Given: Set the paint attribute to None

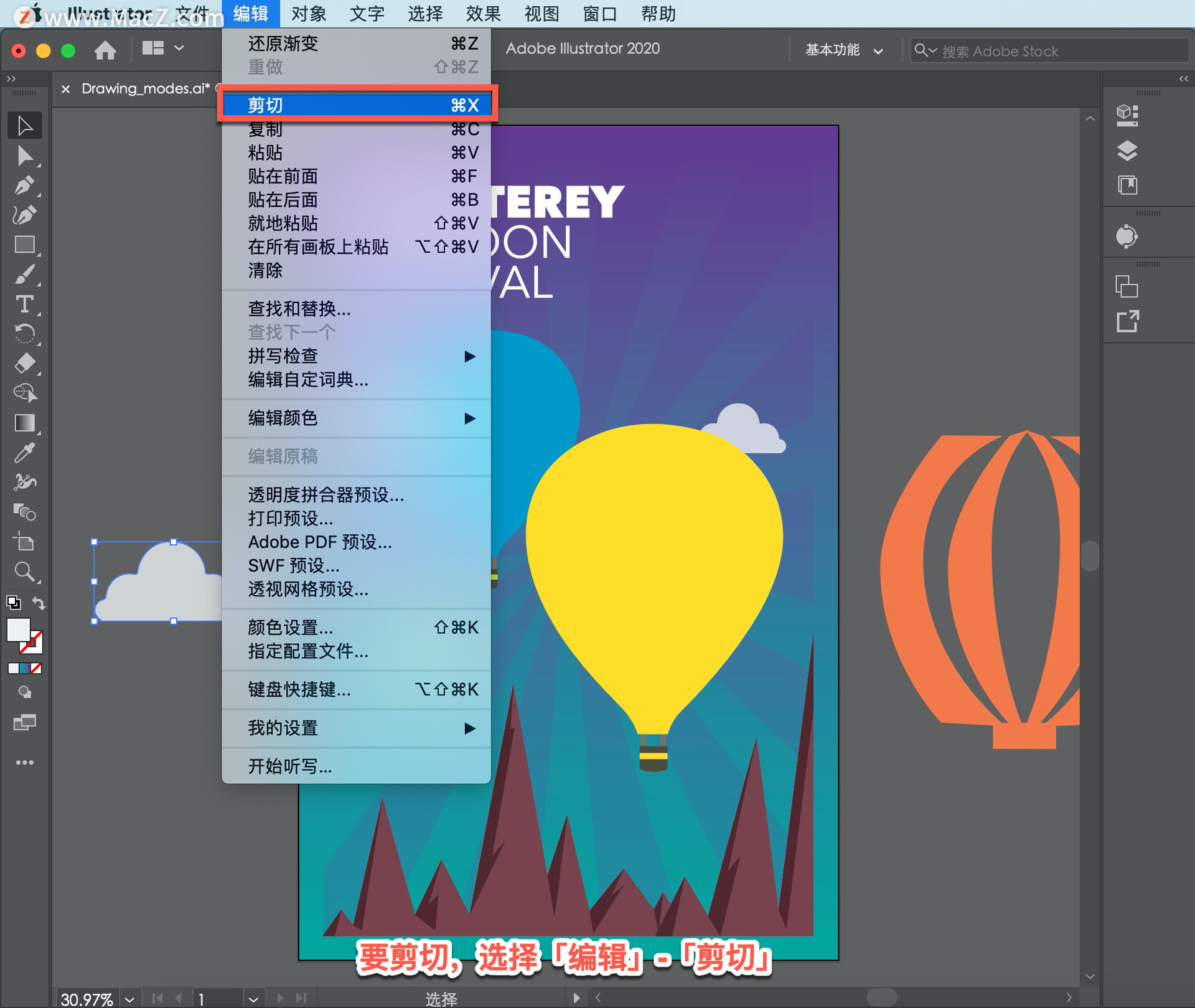Looking at the screenshot, I should [x=37, y=668].
